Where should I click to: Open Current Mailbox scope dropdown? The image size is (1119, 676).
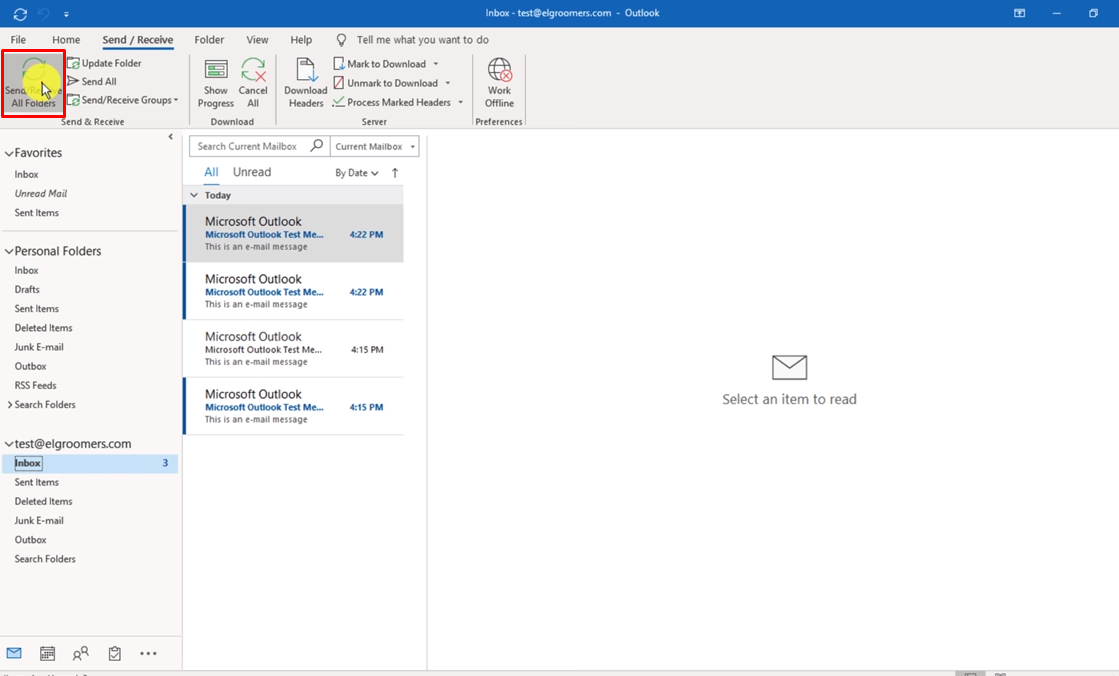(375, 146)
